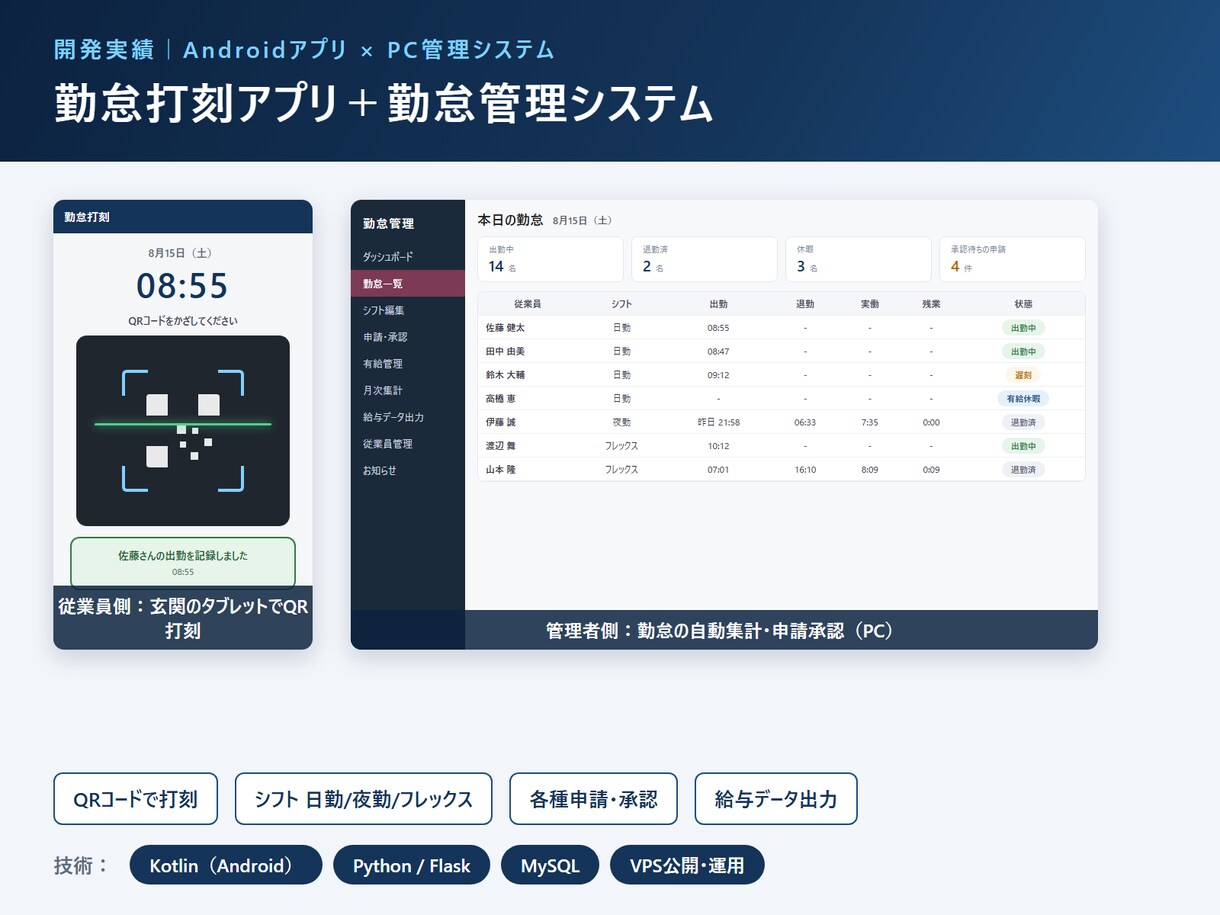Click the 8:09 worked hours cell
Image resolution: width=1220 pixels, height=915 pixels.
point(870,469)
